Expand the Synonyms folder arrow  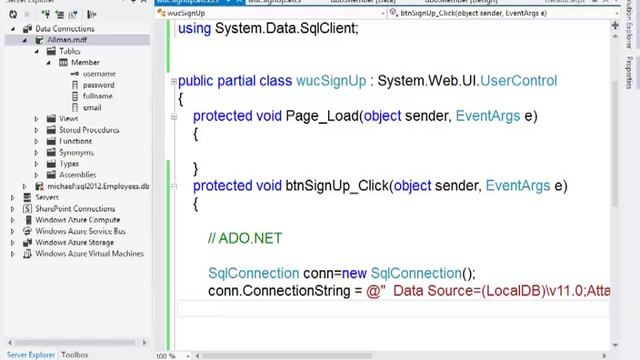(x=36, y=152)
